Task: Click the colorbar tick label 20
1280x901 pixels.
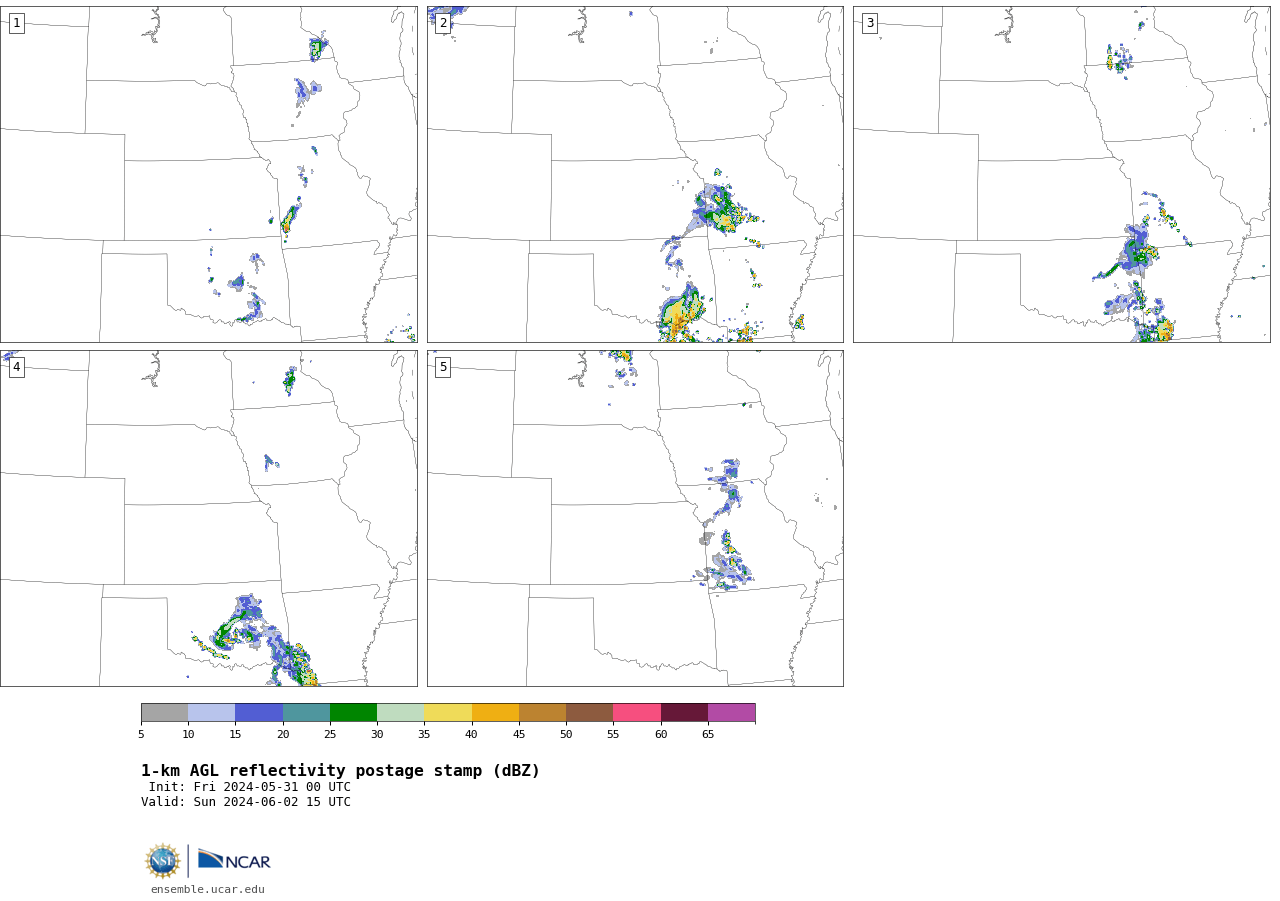Action: pyautogui.click(x=283, y=735)
